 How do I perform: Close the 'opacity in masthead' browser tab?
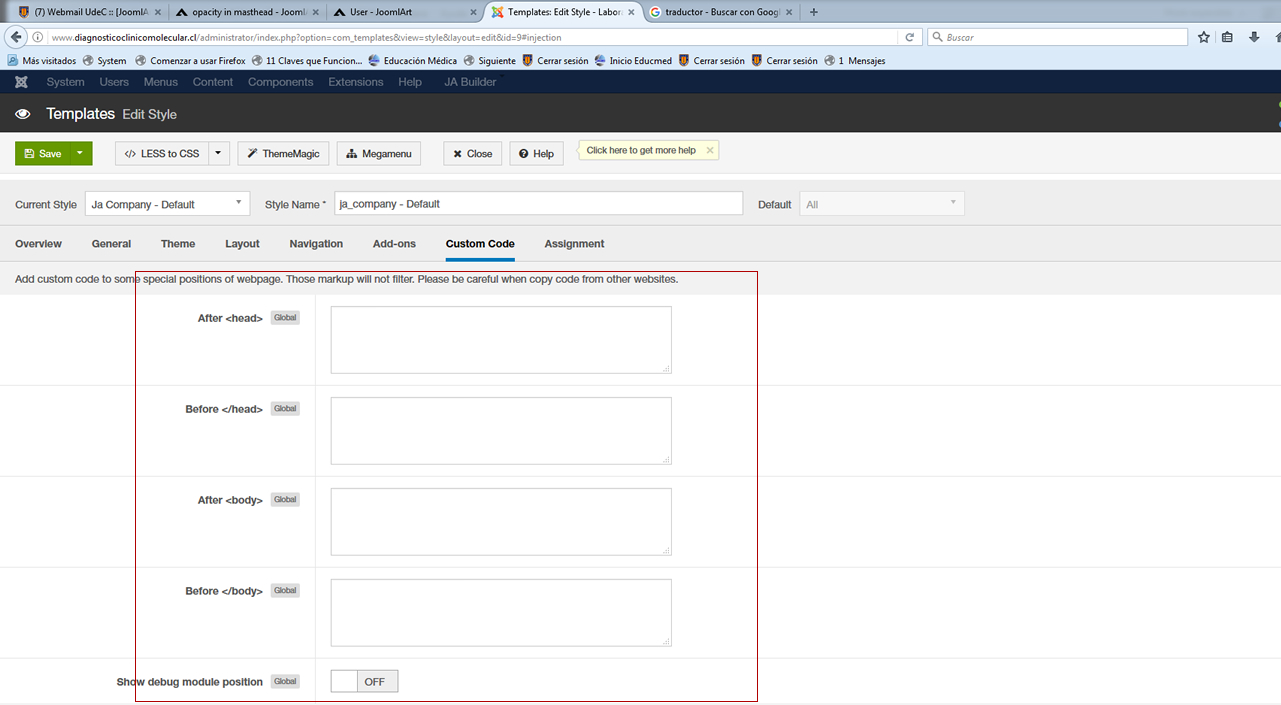pos(314,12)
